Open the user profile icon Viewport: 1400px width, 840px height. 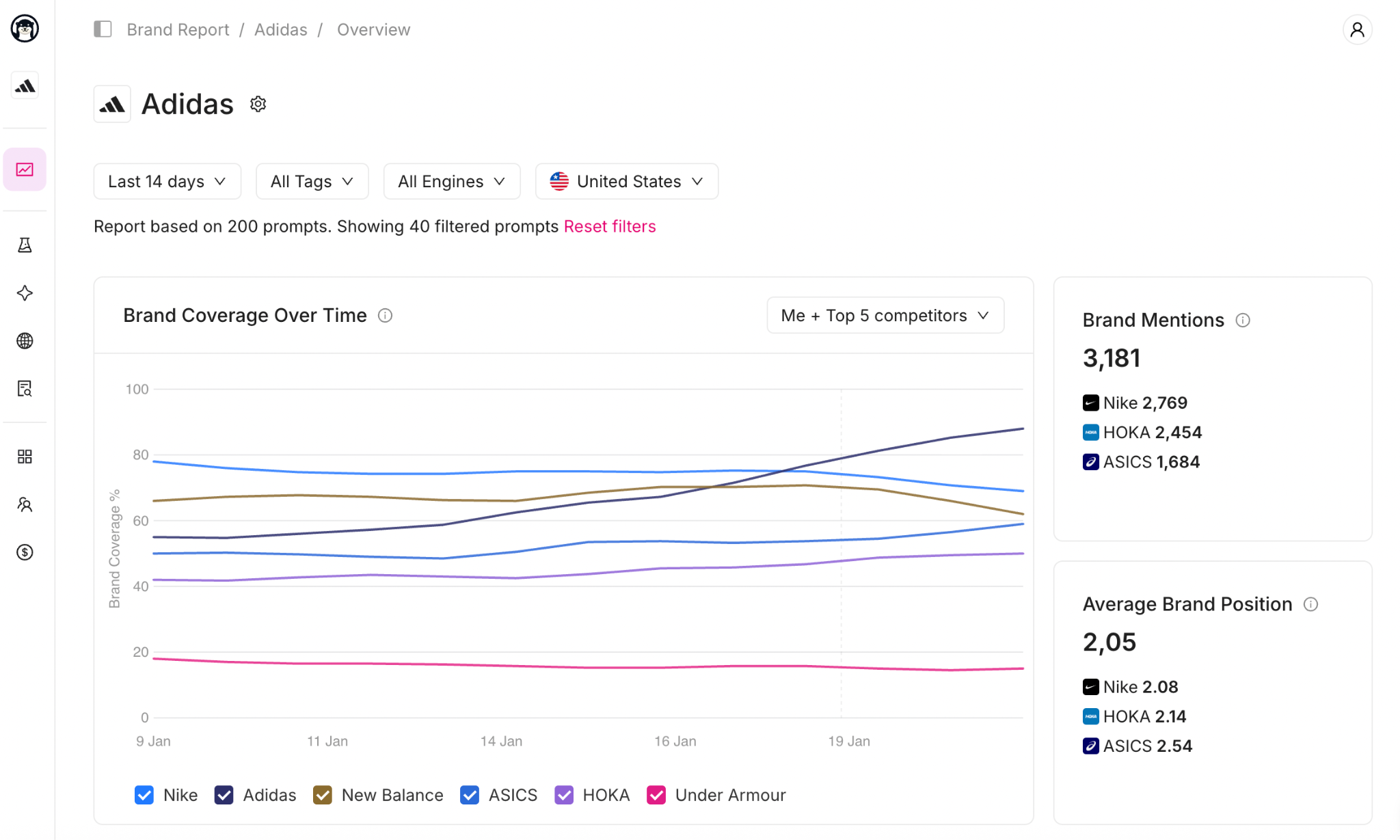1357,29
